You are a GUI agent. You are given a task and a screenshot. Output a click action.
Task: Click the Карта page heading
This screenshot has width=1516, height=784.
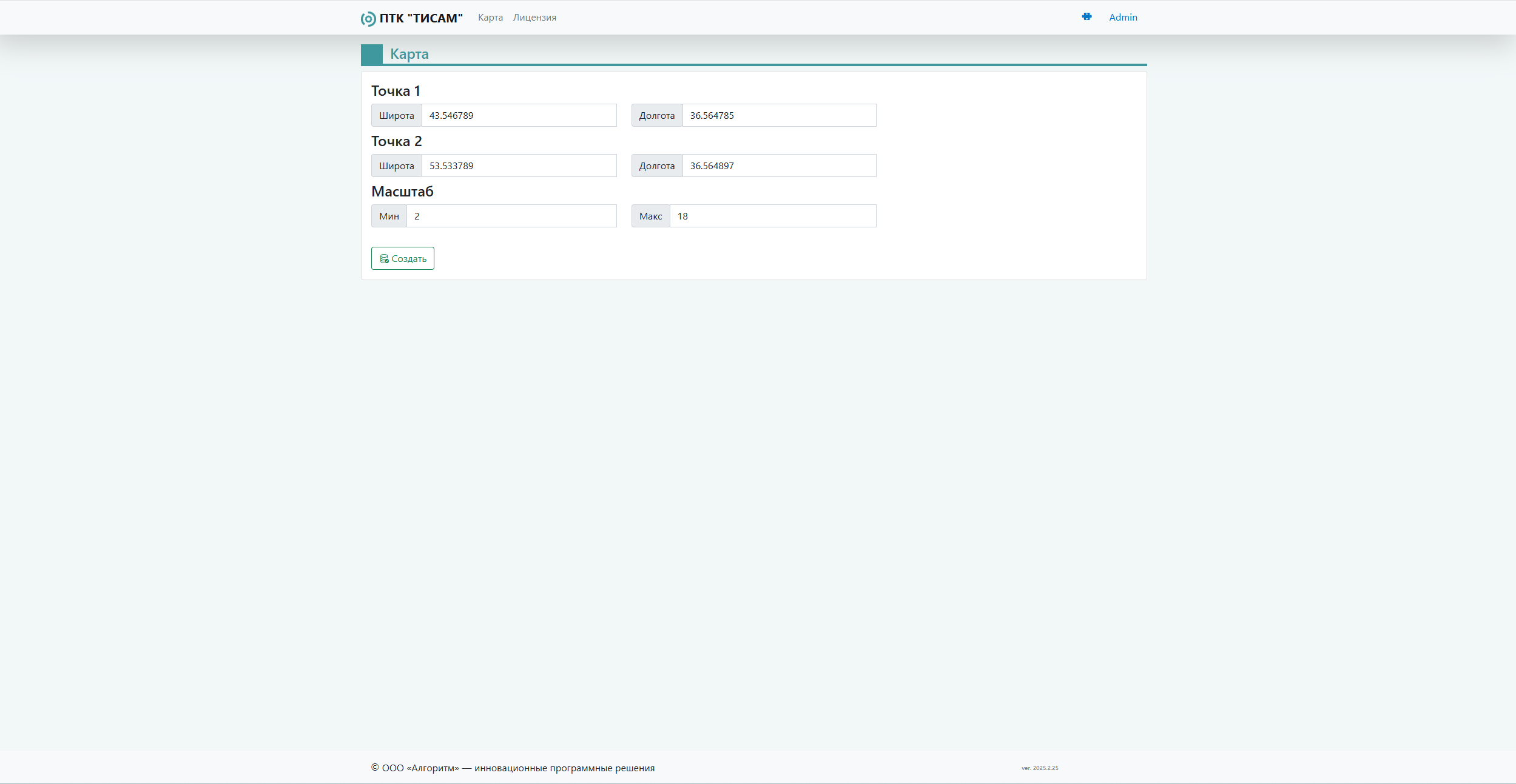click(409, 54)
